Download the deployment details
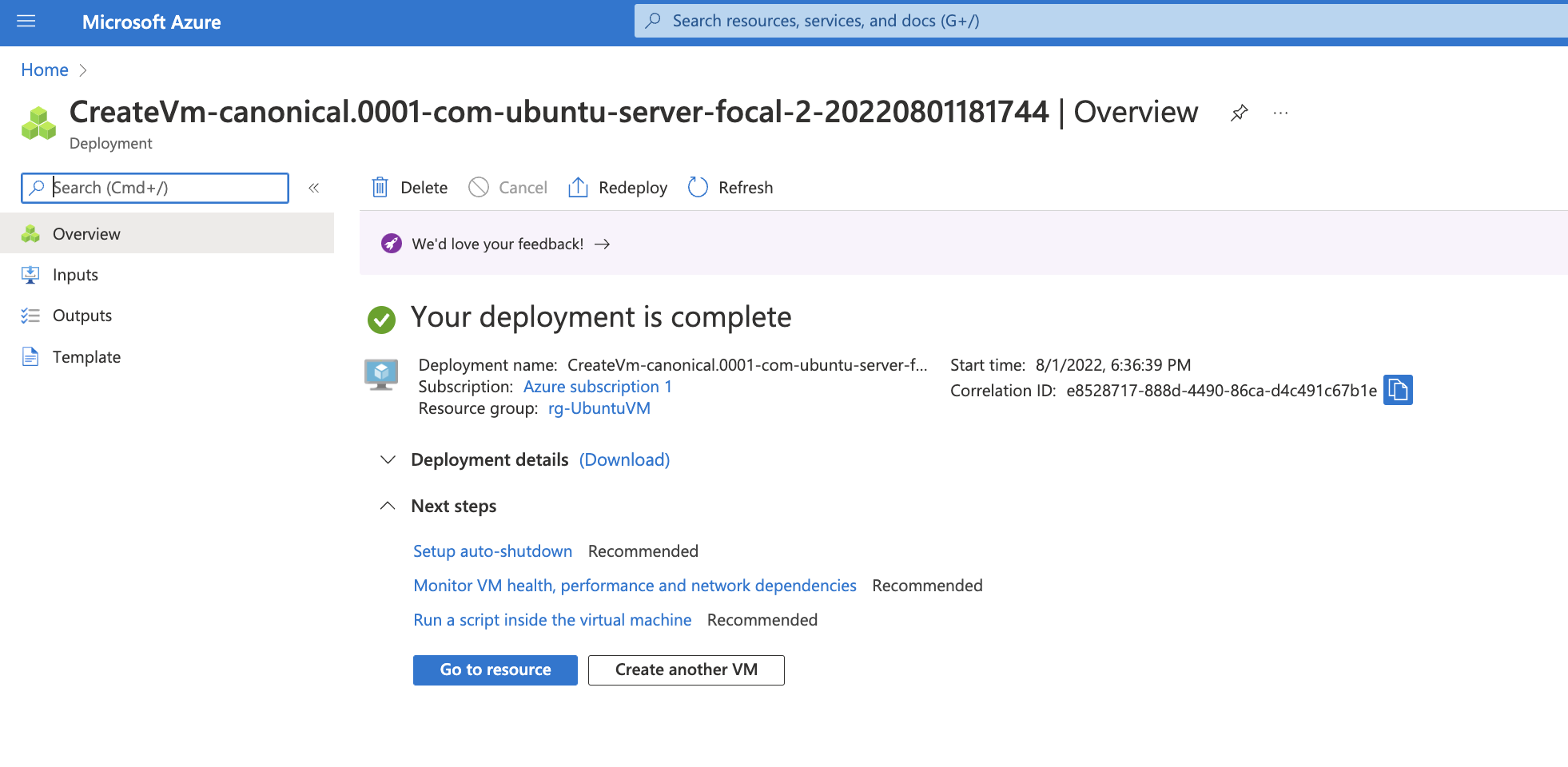This screenshot has width=1568, height=767. pyautogui.click(x=624, y=459)
